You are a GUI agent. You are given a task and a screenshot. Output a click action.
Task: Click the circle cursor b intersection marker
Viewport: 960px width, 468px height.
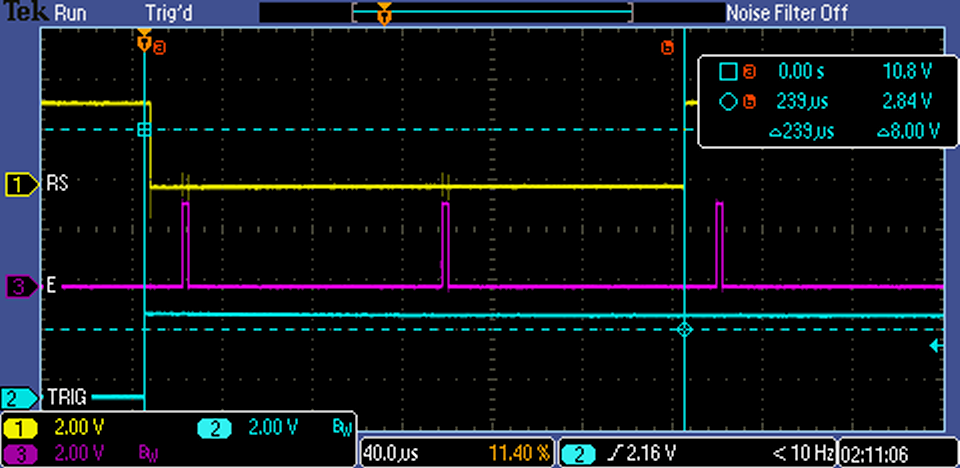pos(685,329)
